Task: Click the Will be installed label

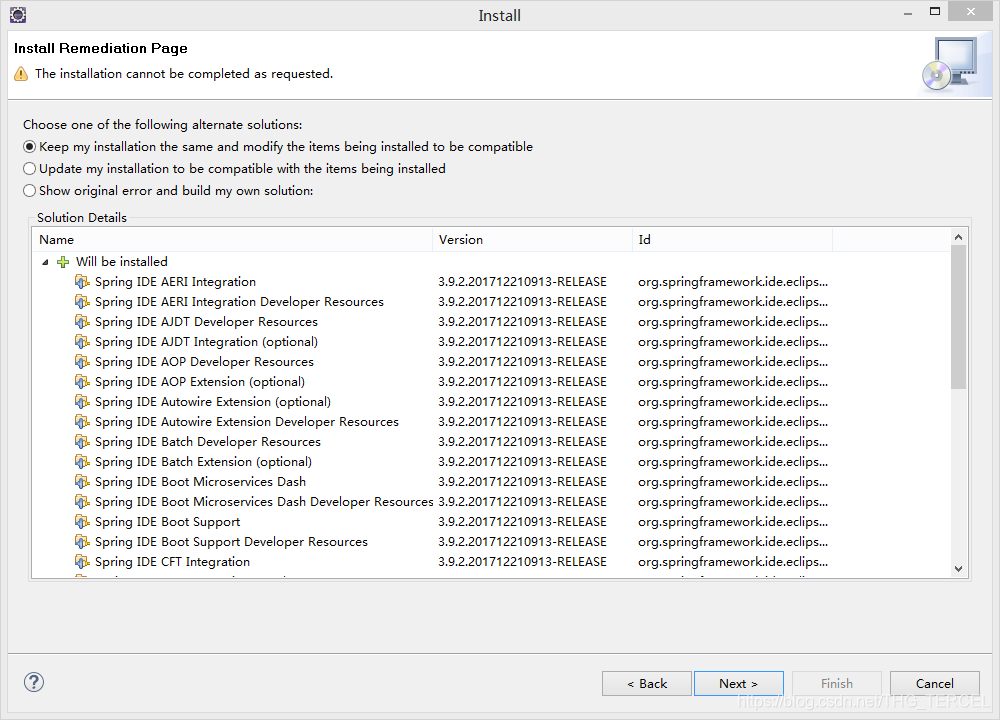Action: pyautogui.click(x=122, y=261)
